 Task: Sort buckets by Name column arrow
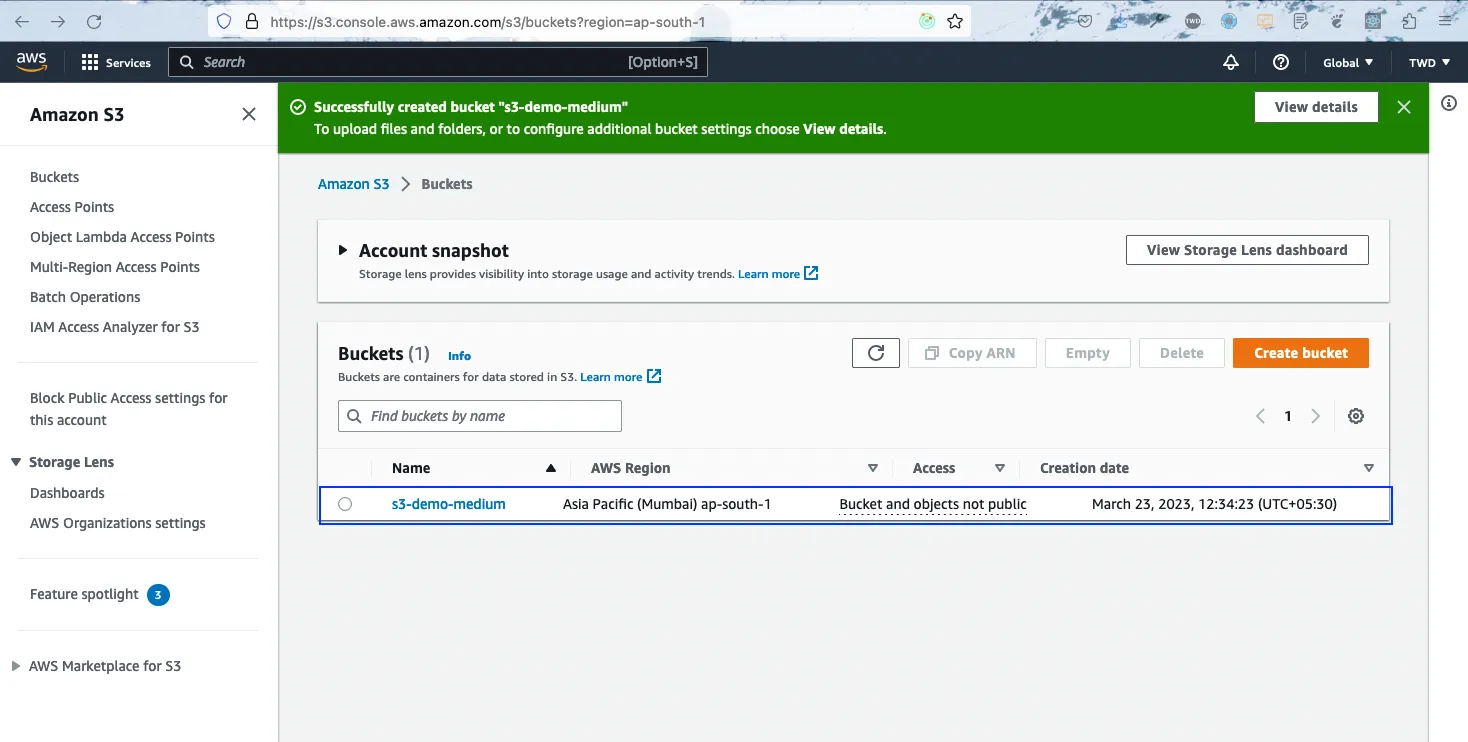pyautogui.click(x=551, y=468)
